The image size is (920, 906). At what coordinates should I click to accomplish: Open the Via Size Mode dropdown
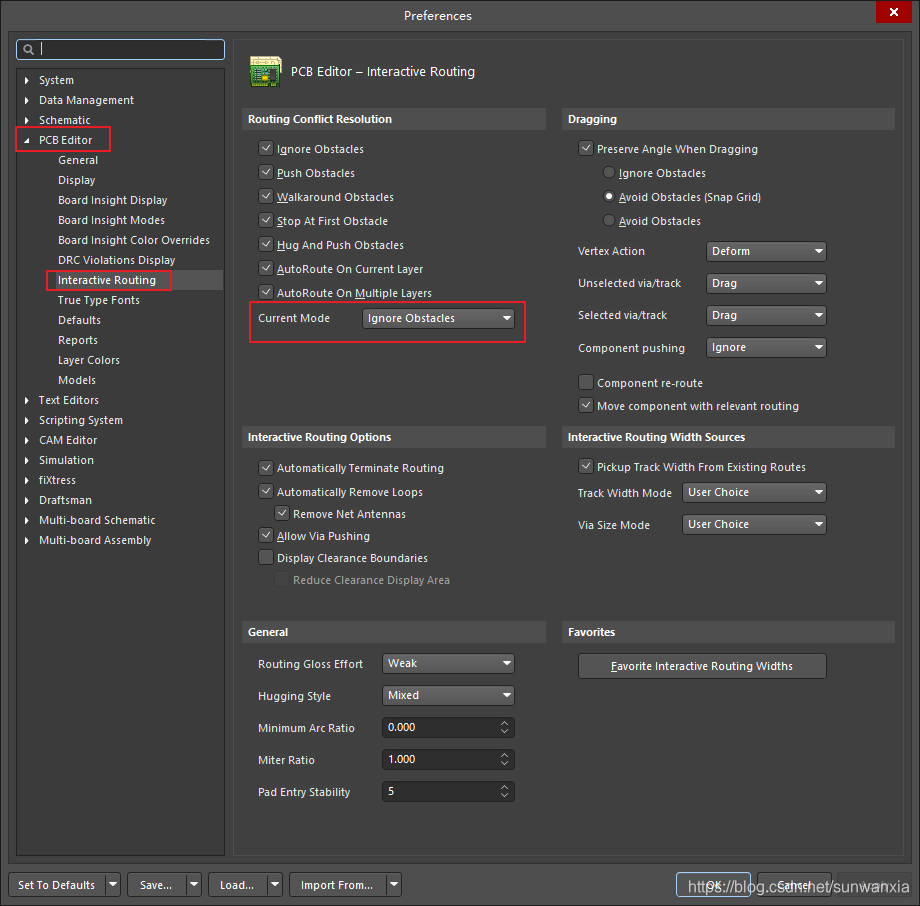pos(754,524)
